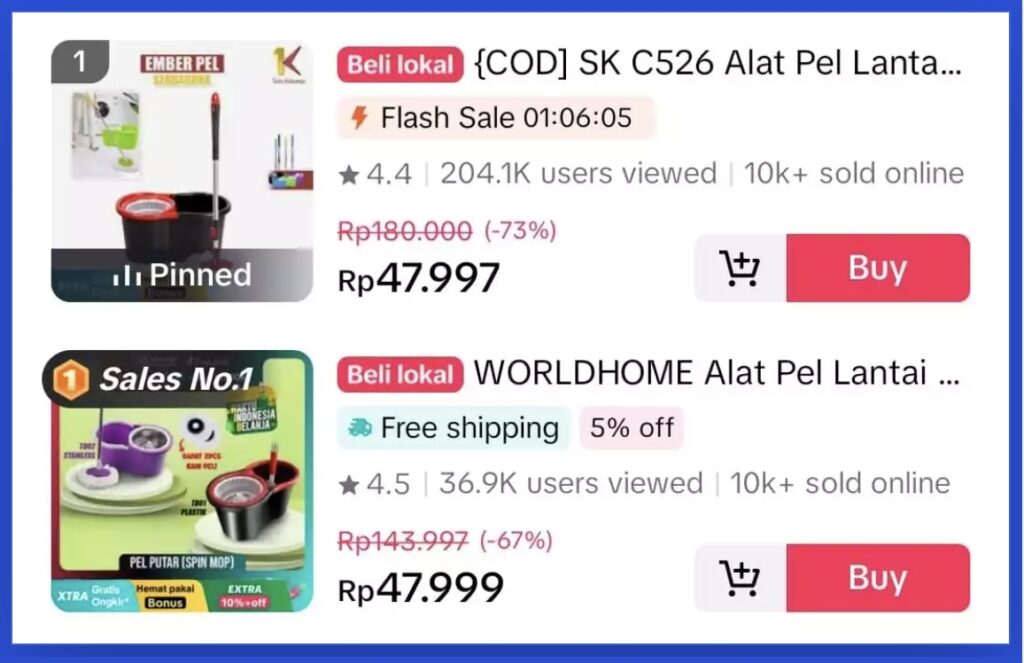Tap the 4.4 star rating
The image size is (1024, 663).
(376, 174)
